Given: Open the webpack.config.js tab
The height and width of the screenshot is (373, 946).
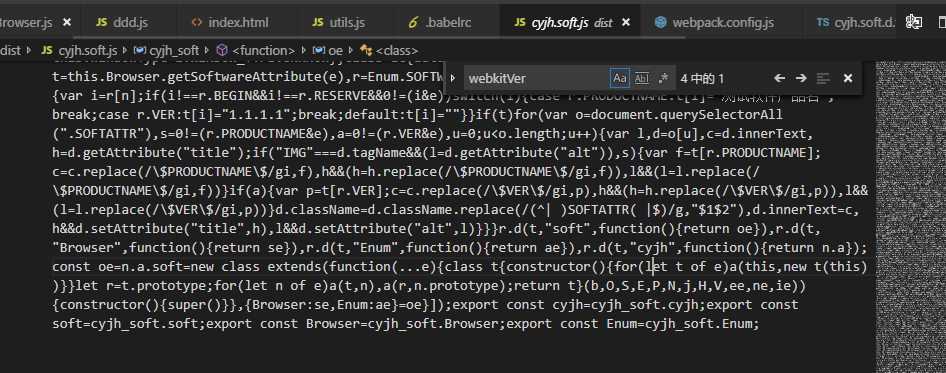Looking at the screenshot, I should coord(722,23).
